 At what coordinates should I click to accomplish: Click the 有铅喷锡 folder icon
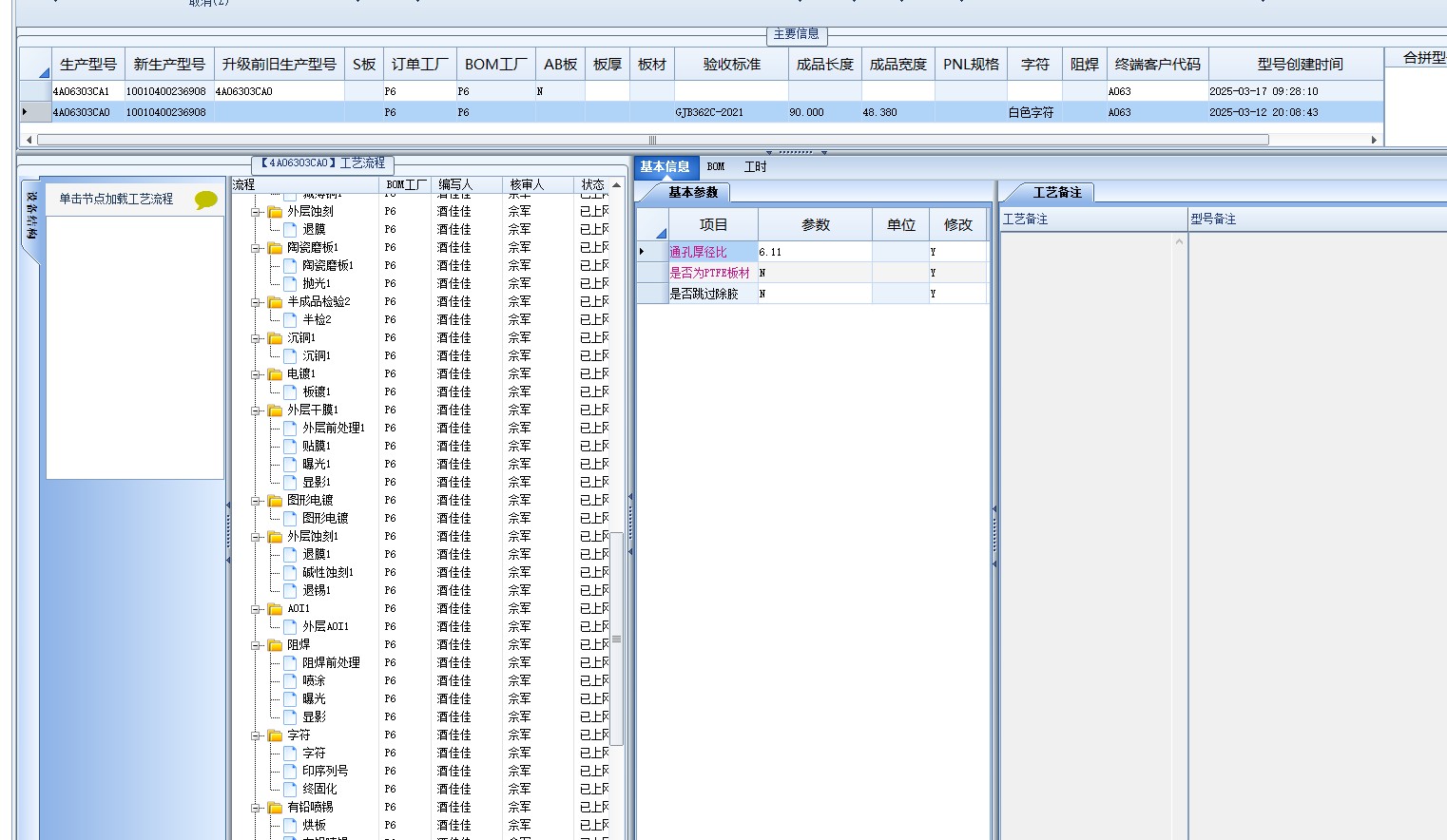(x=275, y=808)
